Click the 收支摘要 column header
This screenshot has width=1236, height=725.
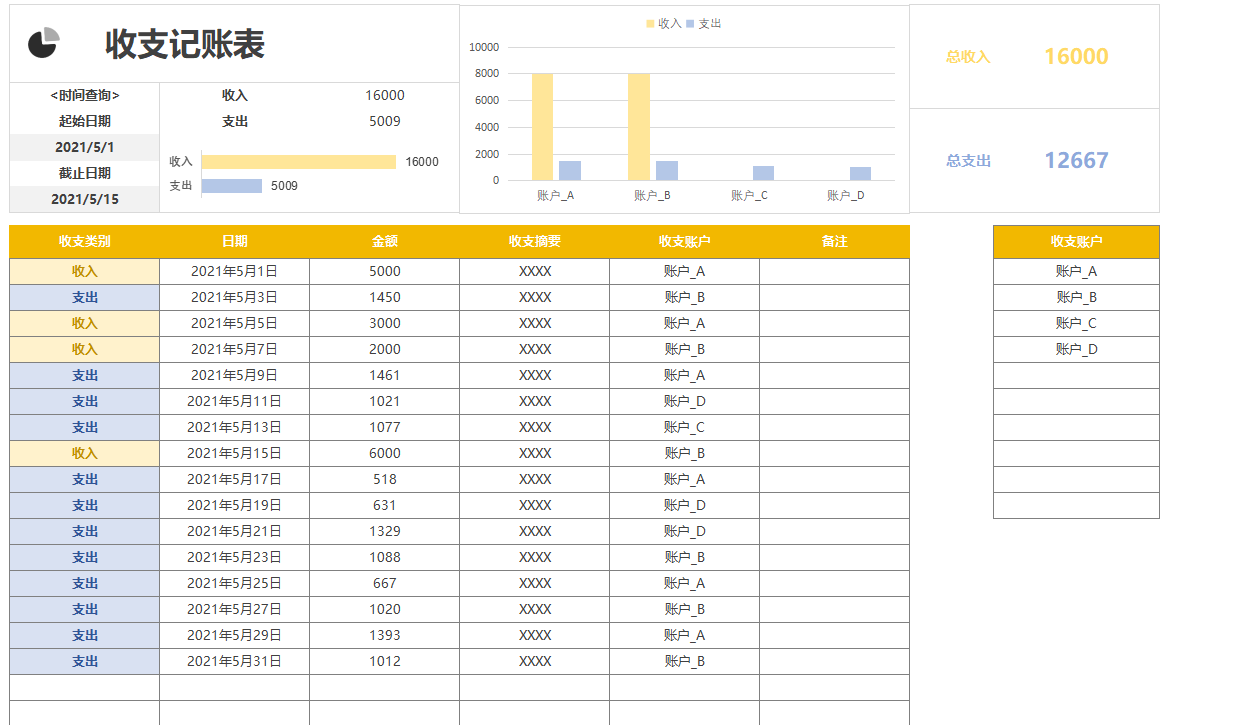pos(534,241)
